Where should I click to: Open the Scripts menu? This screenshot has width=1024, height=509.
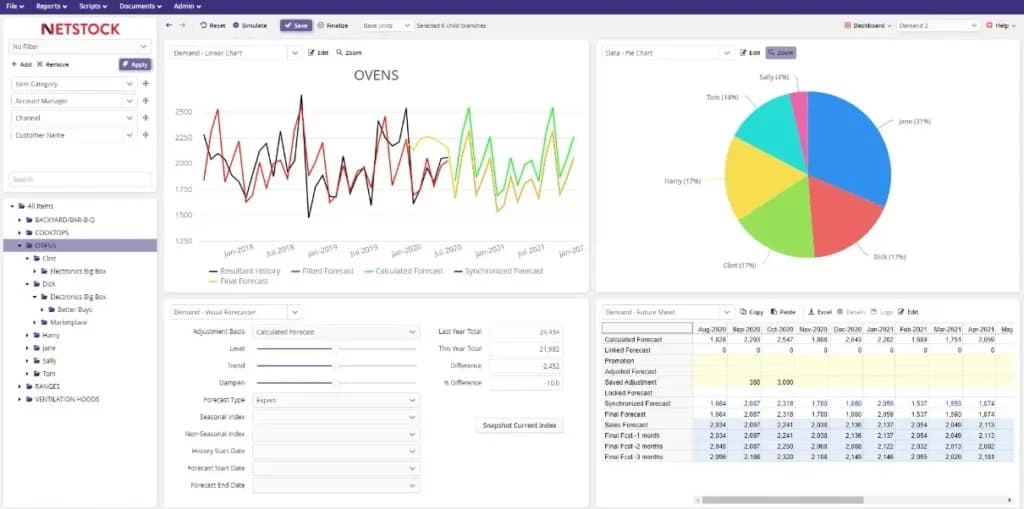[93, 6]
